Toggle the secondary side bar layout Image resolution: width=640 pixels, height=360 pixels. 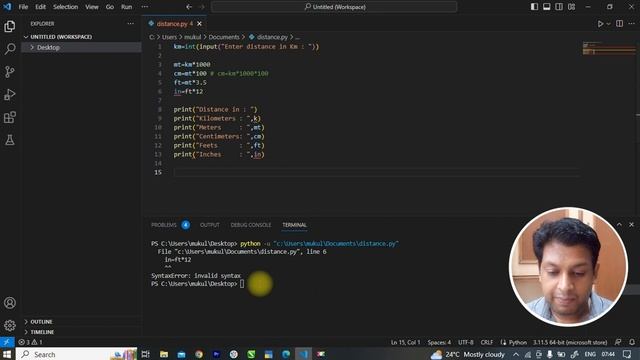point(559,7)
